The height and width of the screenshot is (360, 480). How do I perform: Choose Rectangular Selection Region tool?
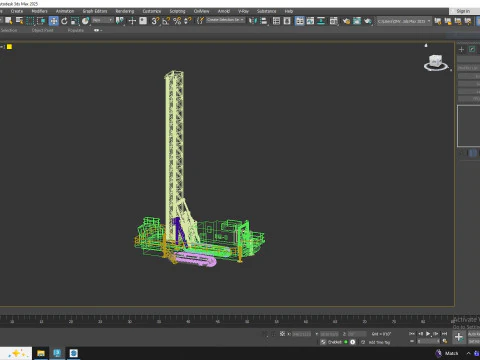point(30,21)
